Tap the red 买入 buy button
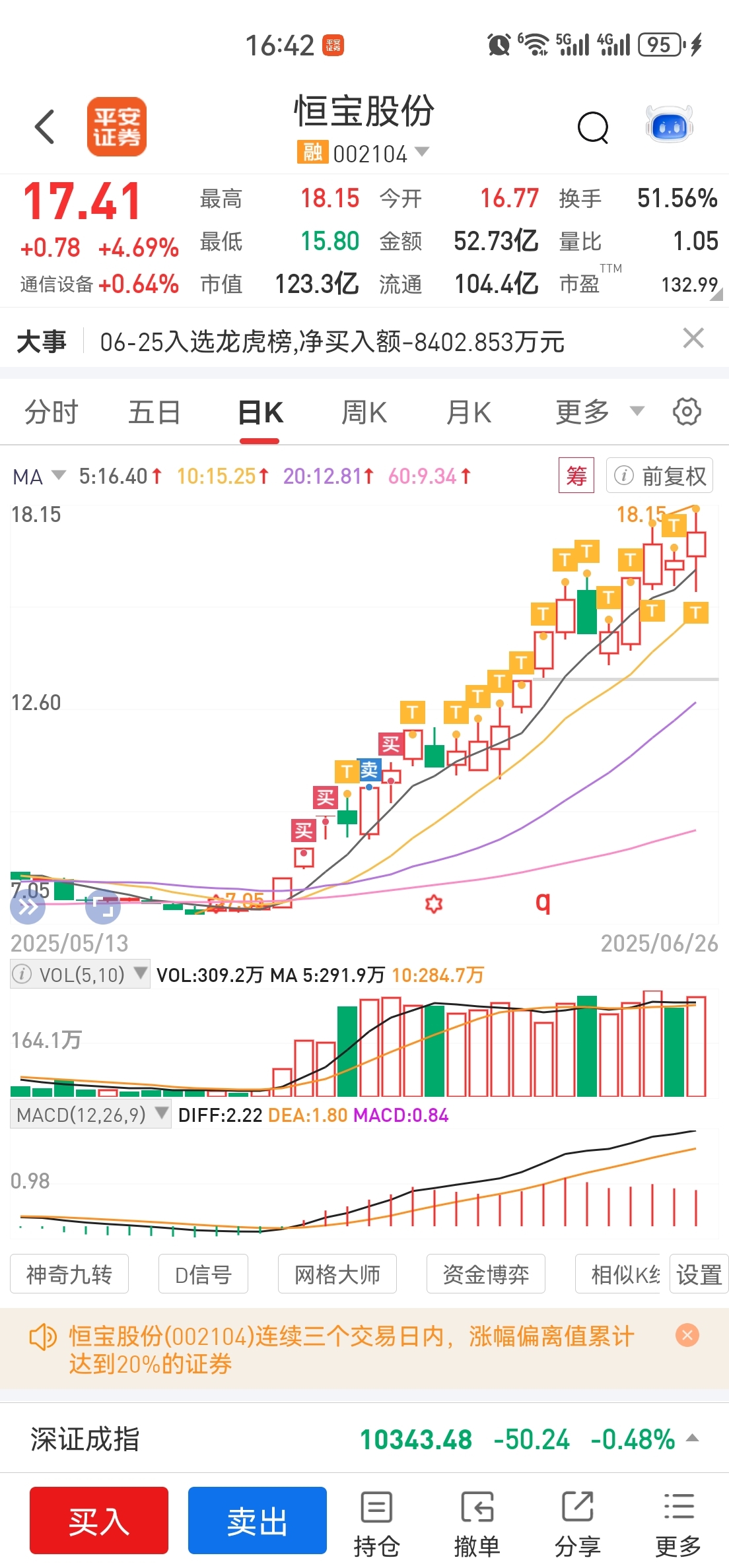 click(x=99, y=1520)
